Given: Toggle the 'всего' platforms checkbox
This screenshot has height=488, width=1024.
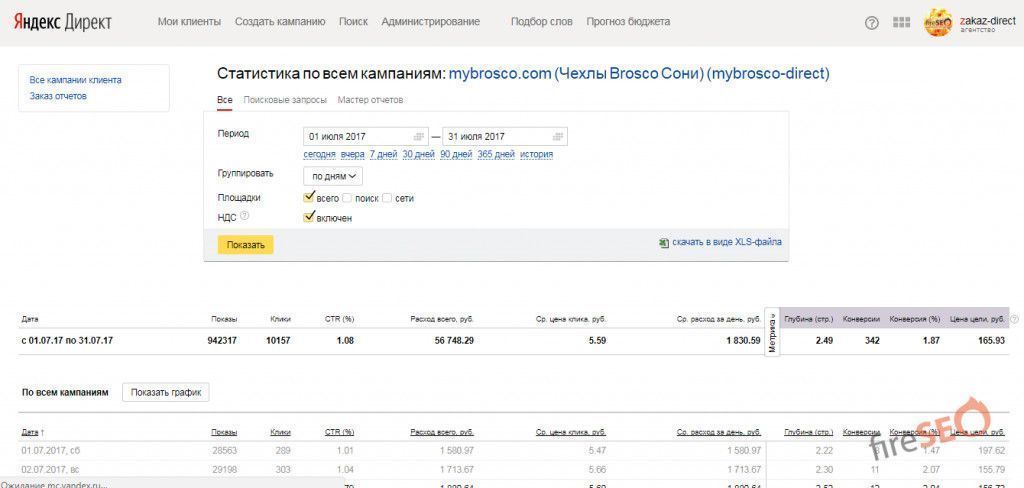Looking at the screenshot, I should click(x=310, y=198).
